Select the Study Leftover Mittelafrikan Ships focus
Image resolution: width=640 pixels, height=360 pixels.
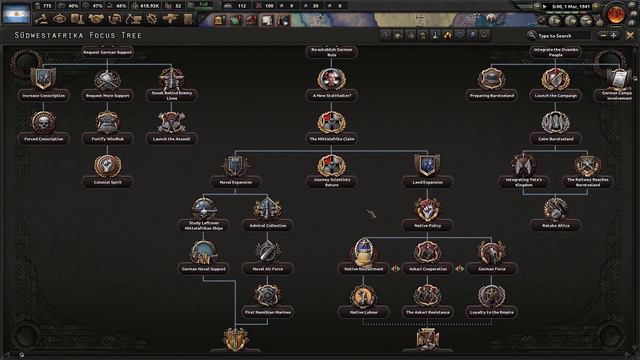tap(204, 214)
